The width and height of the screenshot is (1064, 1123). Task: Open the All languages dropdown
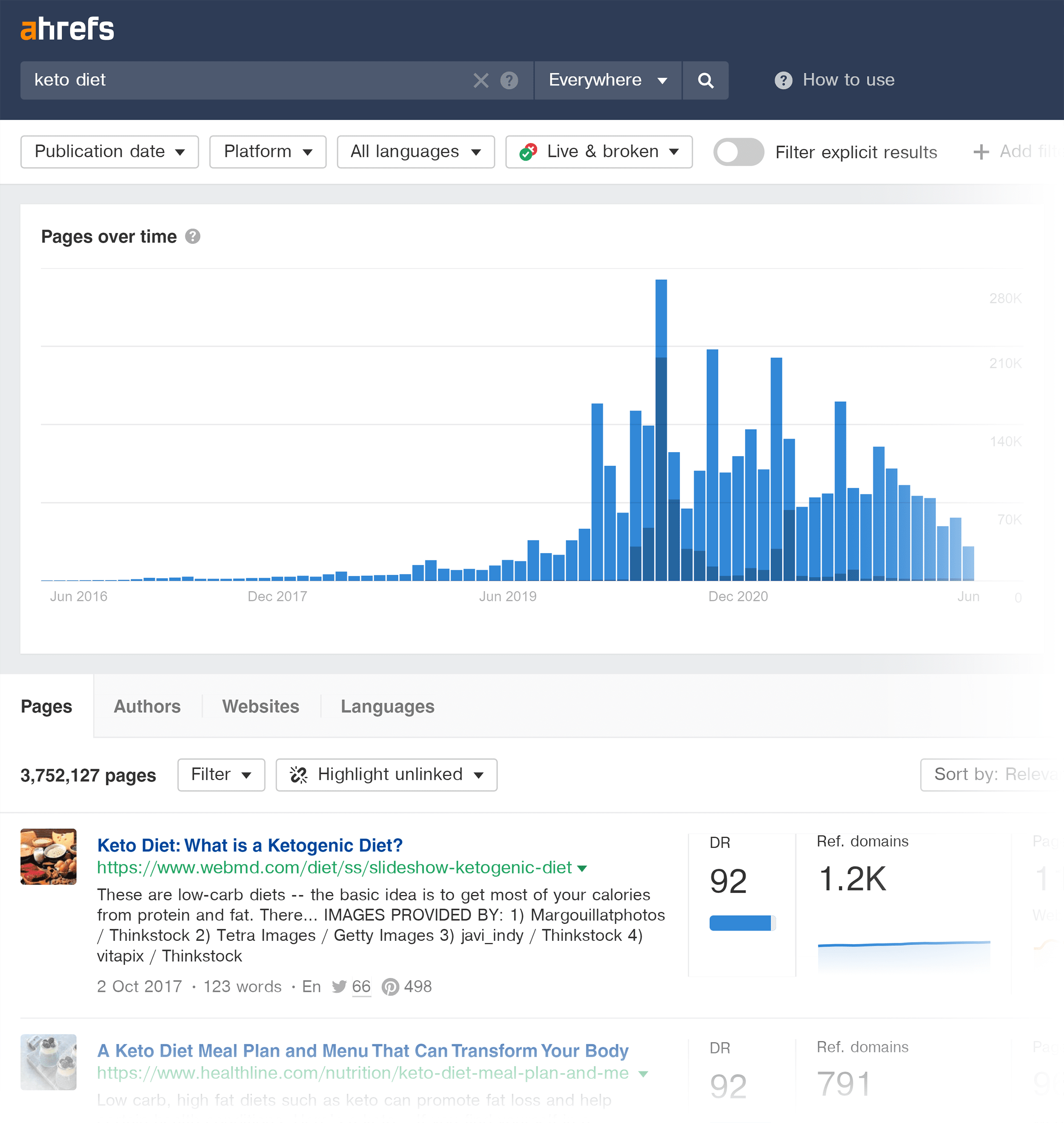(416, 152)
